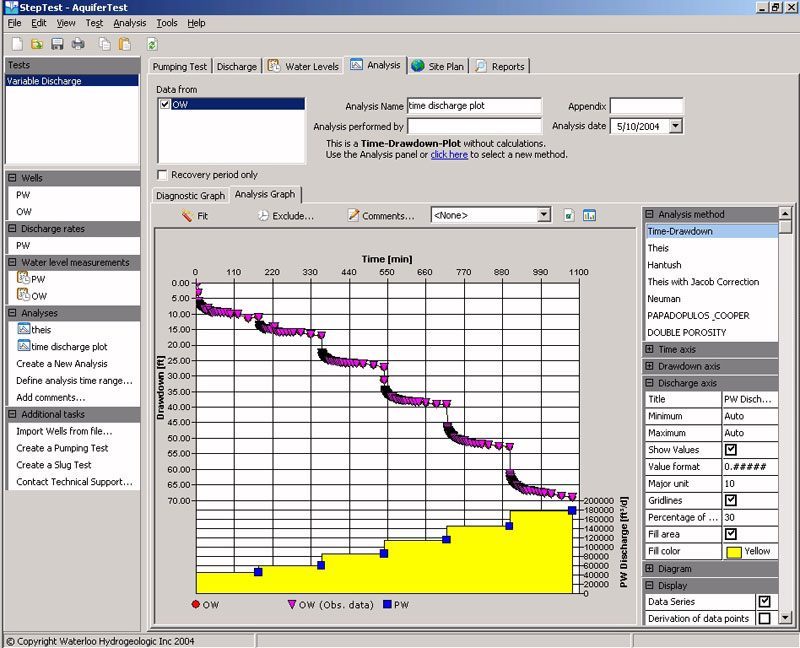Image resolution: width=800 pixels, height=648 pixels.
Task: Click the blue PW legend marker
Action: pyautogui.click(x=387, y=604)
